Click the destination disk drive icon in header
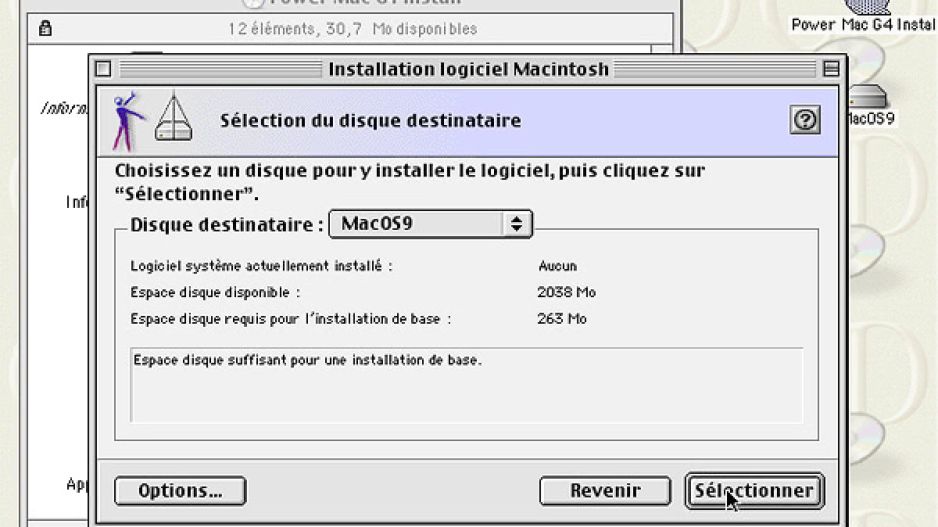 coord(173,117)
